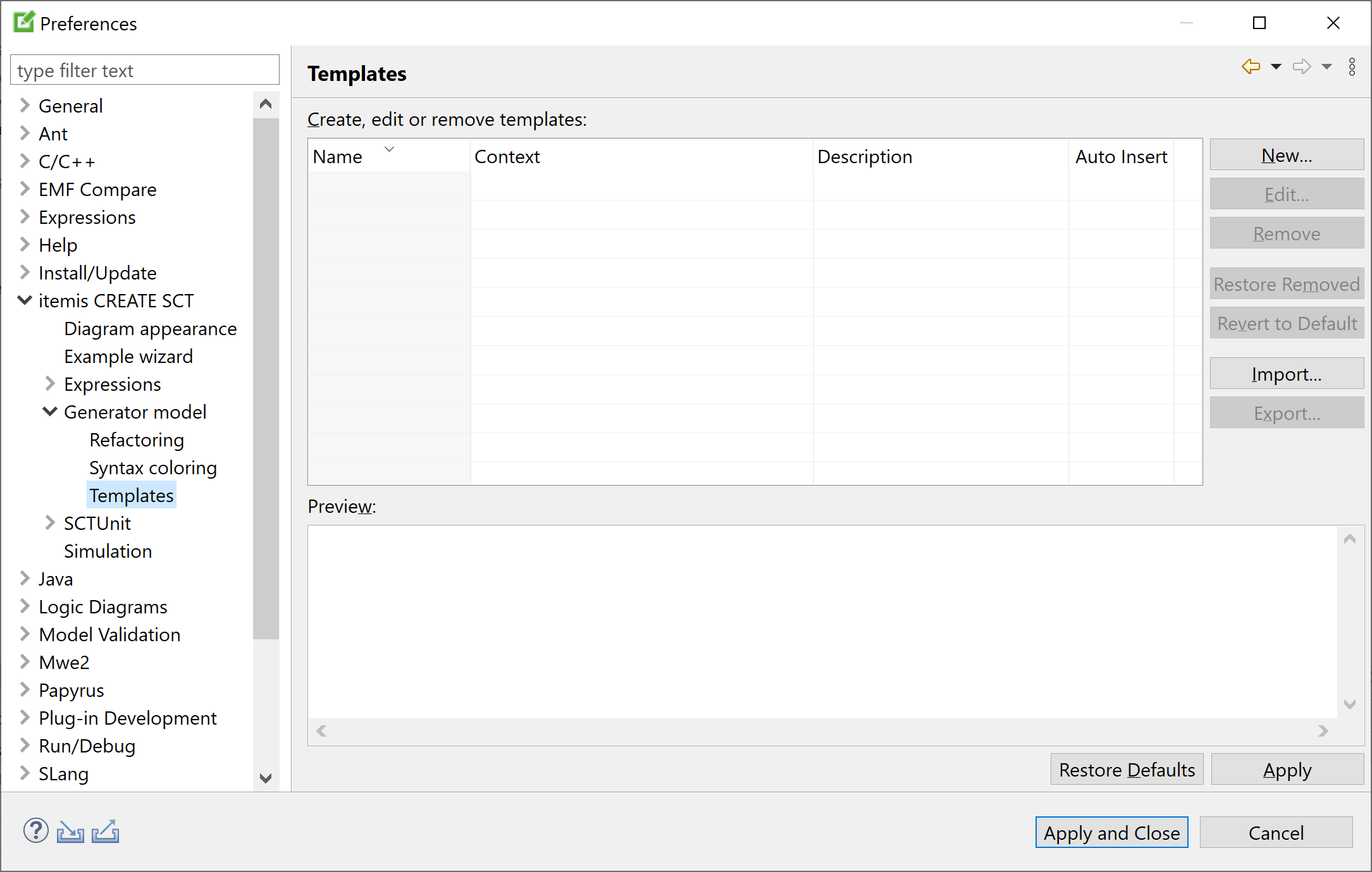Select Diagram appearance preference page
The width and height of the screenshot is (1372, 872).
point(151,329)
